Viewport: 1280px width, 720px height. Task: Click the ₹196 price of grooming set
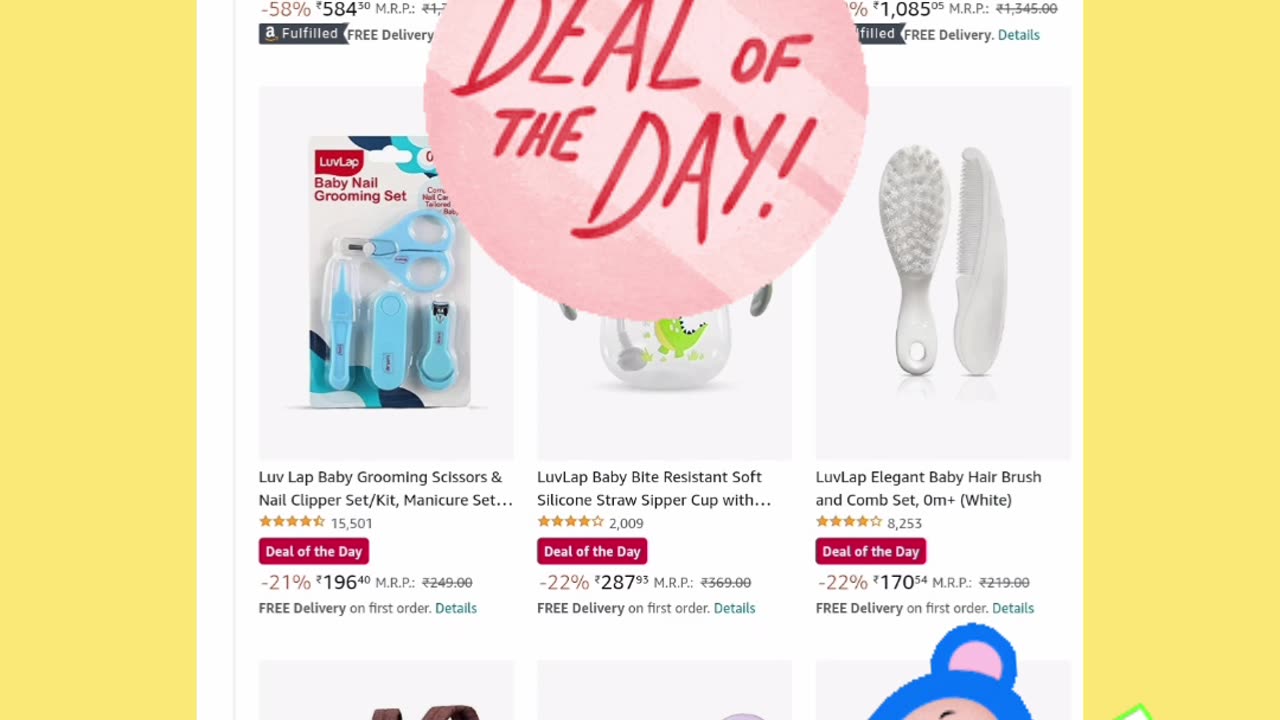344,582
